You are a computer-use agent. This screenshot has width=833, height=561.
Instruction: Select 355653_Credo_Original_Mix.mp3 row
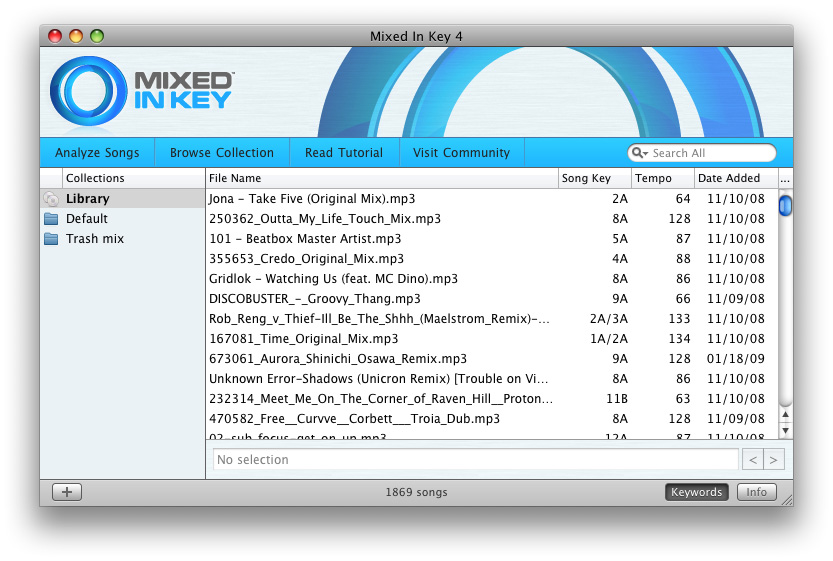click(492, 259)
